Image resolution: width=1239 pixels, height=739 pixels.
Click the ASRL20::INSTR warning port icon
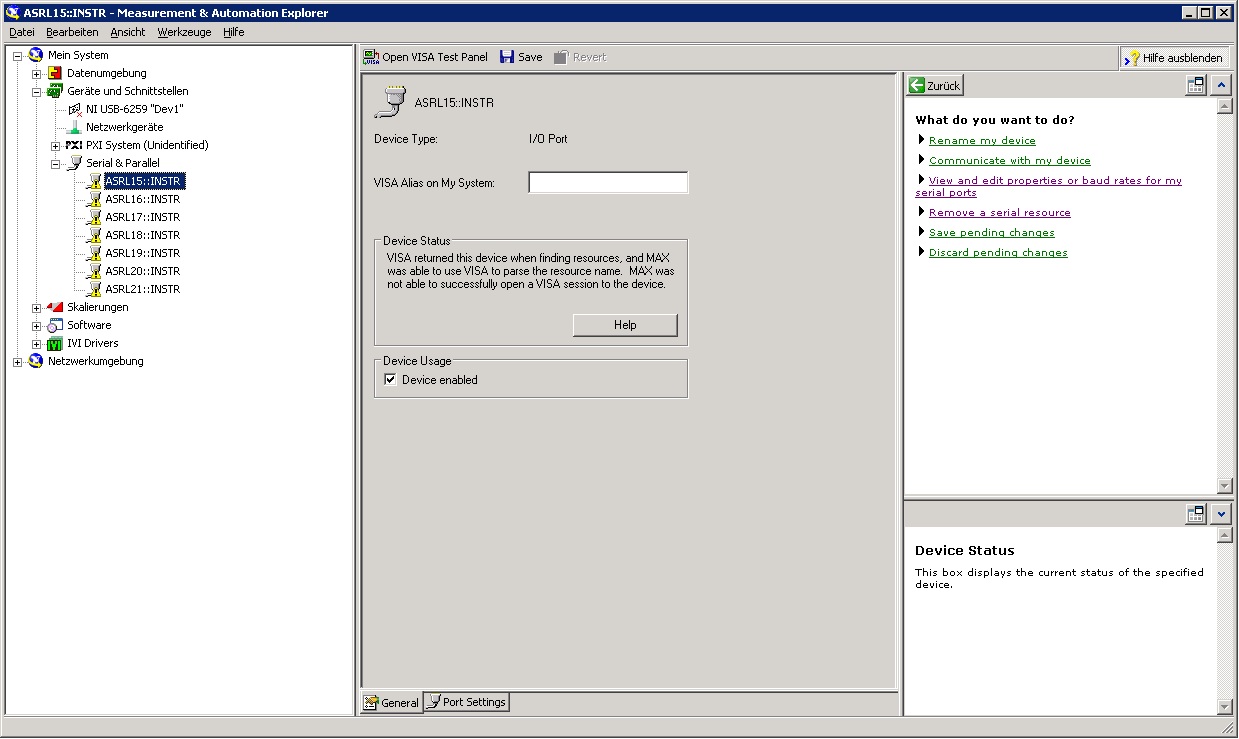94,271
